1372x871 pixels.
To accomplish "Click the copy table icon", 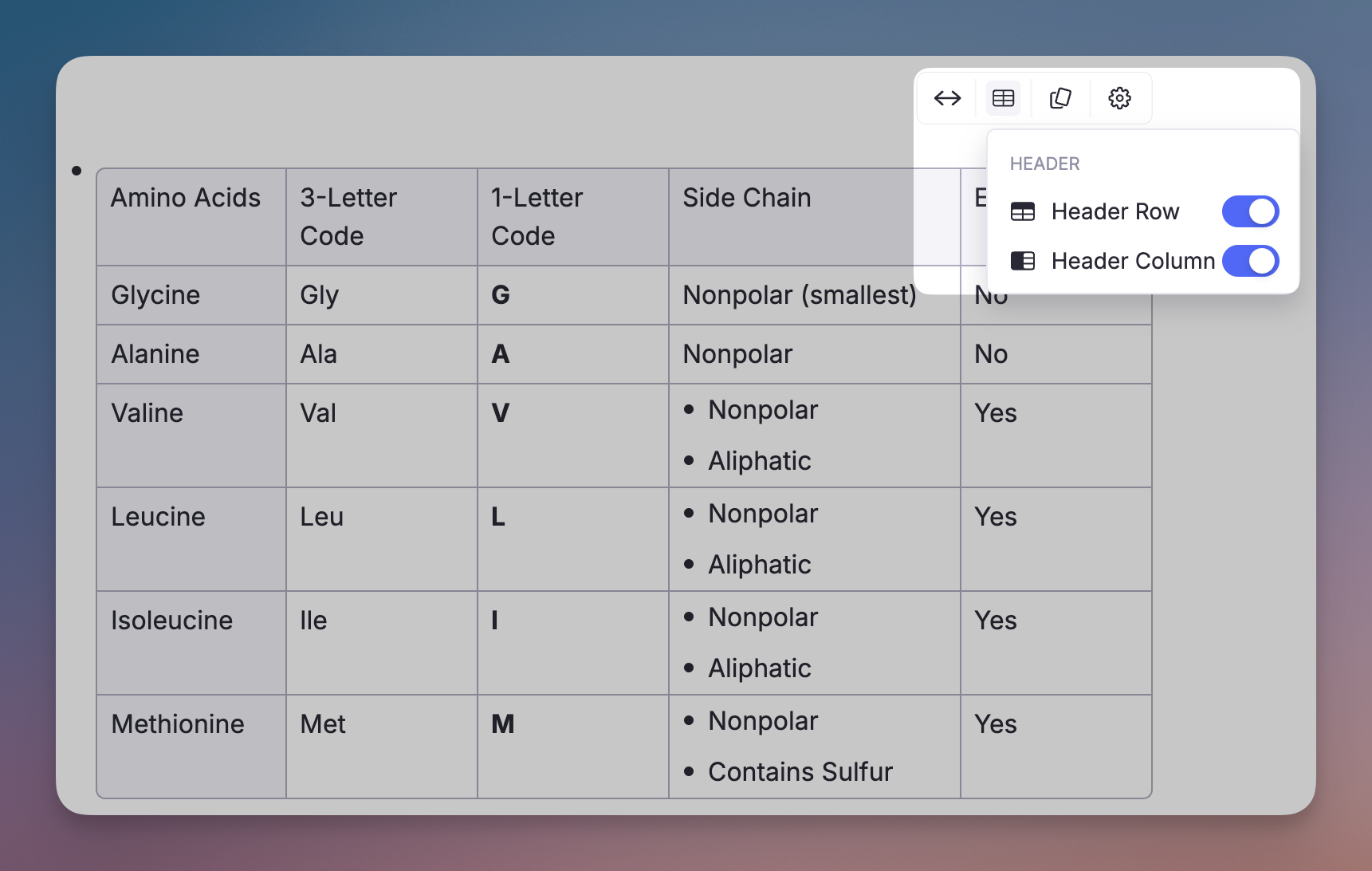I will (x=1060, y=98).
